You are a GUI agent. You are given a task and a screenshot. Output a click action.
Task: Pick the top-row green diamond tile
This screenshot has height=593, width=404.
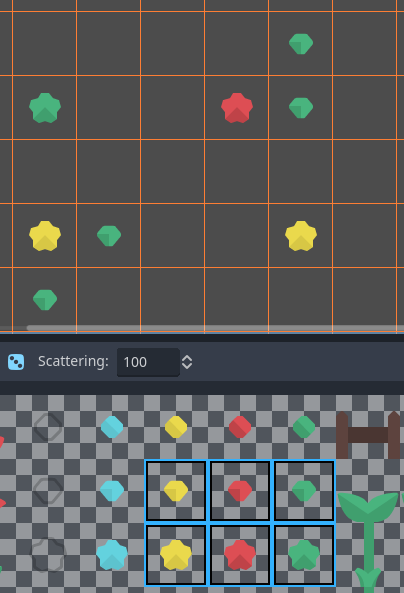point(304,427)
